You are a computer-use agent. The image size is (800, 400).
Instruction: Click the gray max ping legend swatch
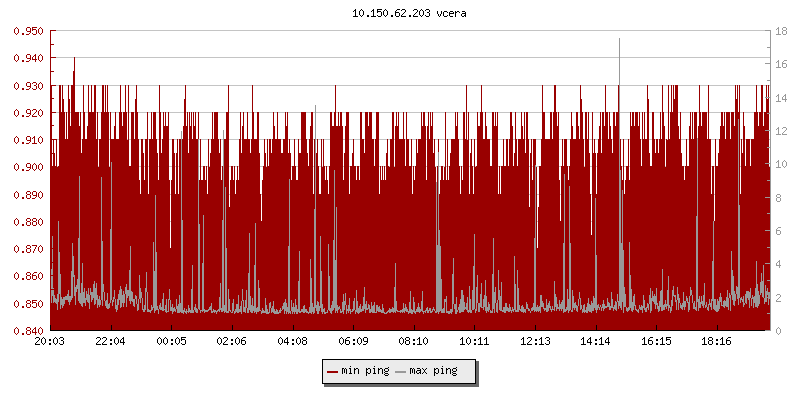(x=401, y=372)
